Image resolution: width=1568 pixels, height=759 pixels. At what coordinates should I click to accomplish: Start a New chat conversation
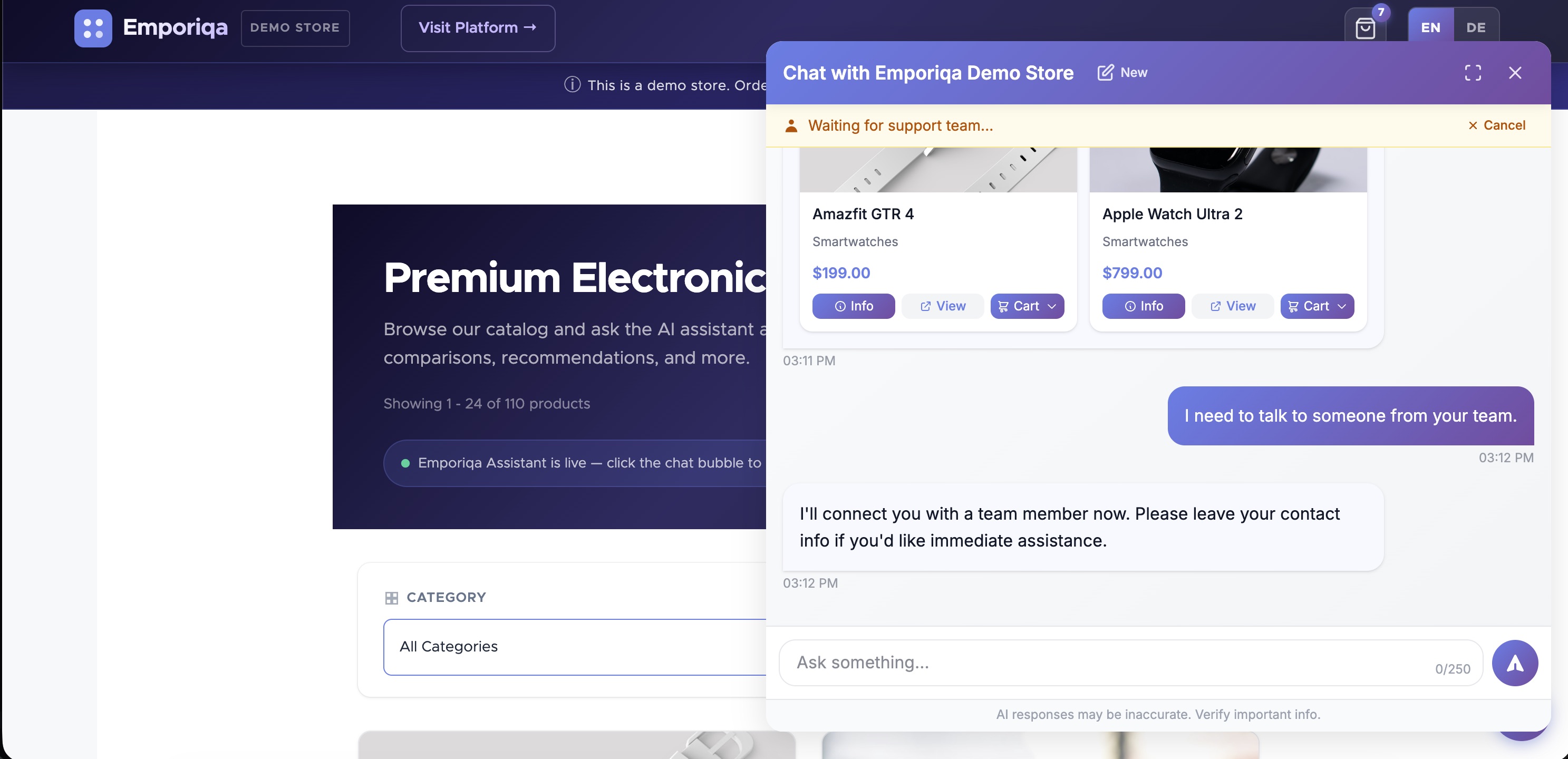1122,72
